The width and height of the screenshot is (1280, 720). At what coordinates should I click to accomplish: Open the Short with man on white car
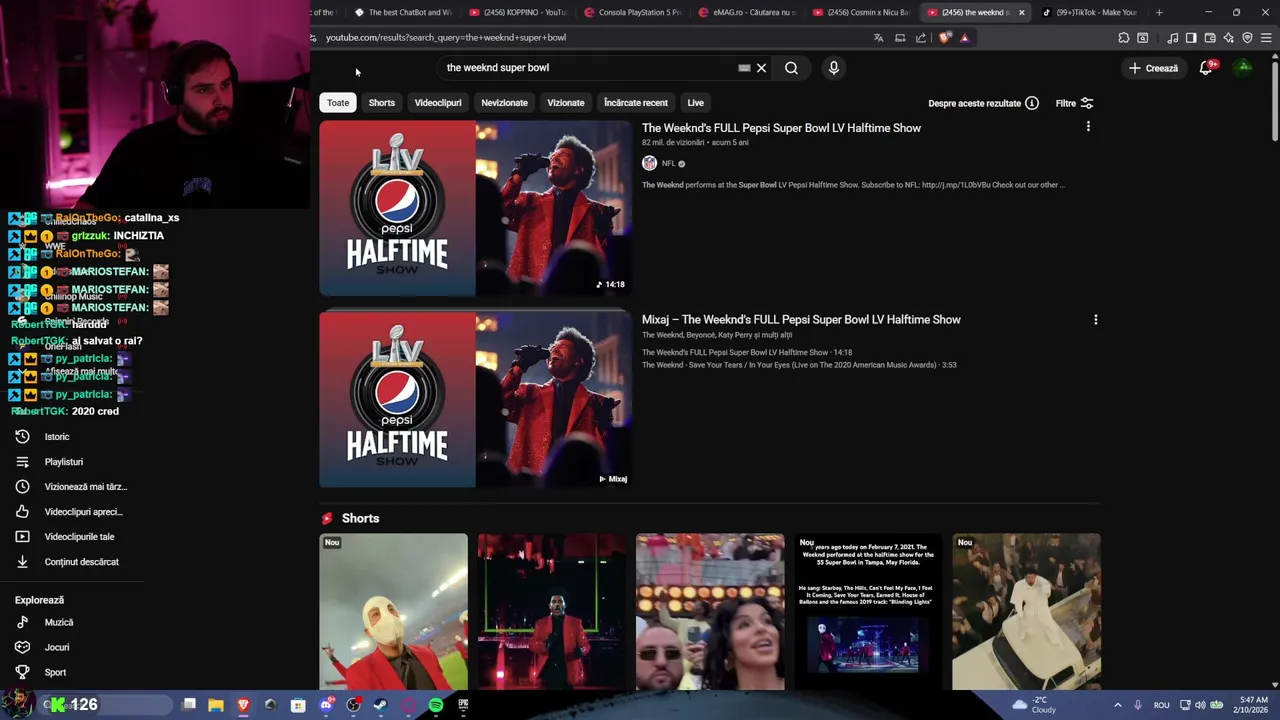coord(1026,612)
